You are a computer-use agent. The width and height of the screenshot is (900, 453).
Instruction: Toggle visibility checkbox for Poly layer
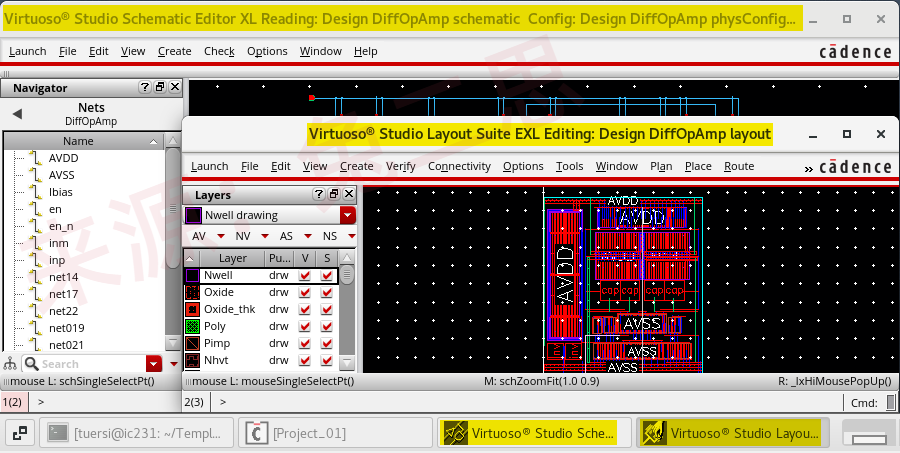305,326
